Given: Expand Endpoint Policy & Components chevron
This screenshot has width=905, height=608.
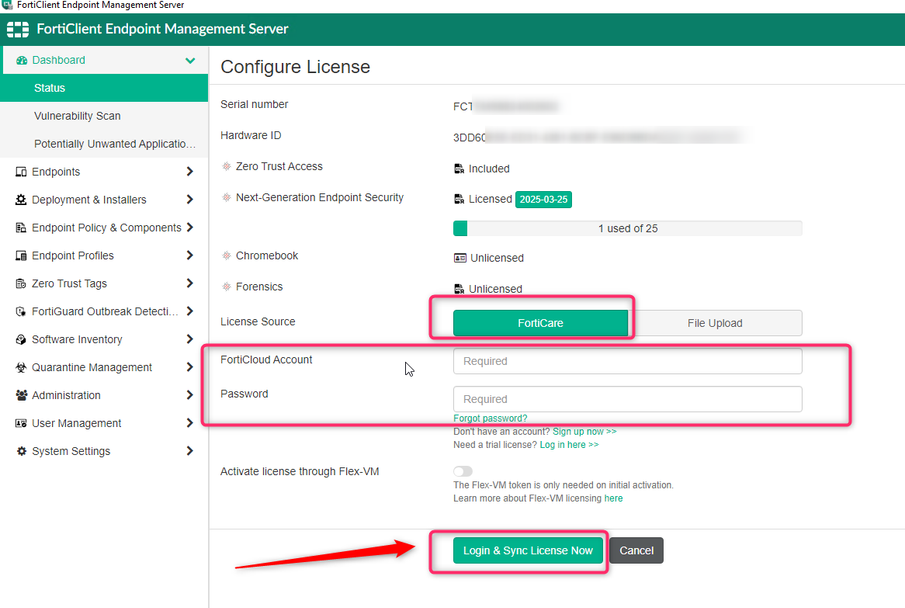Looking at the screenshot, I should (190, 227).
